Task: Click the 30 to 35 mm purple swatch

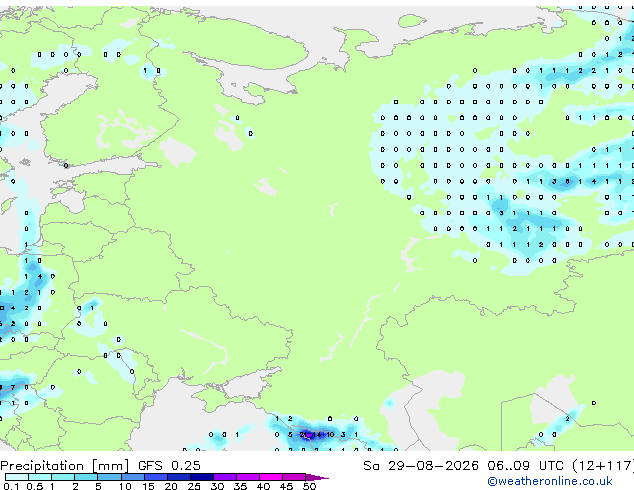Action: [225, 477]
